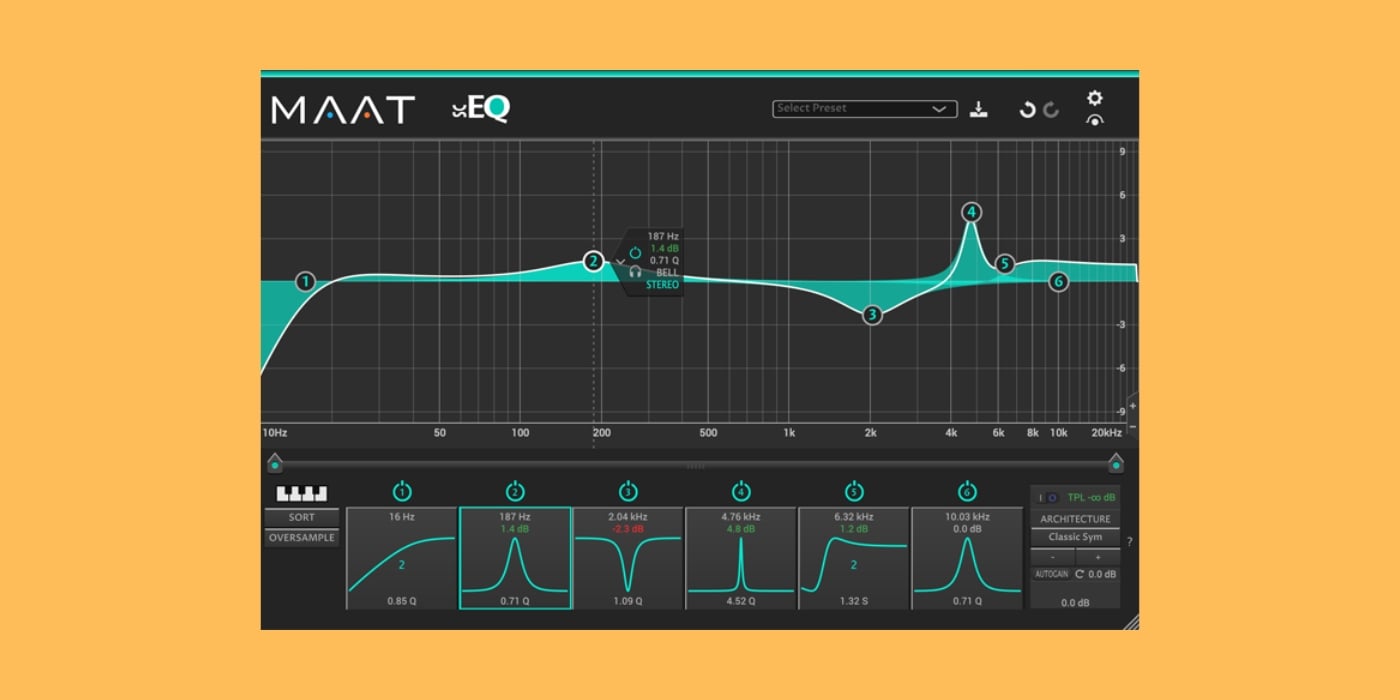
Task: Click the bottom 0.0 dB output gain value
Action: [x=1075, y=603]
